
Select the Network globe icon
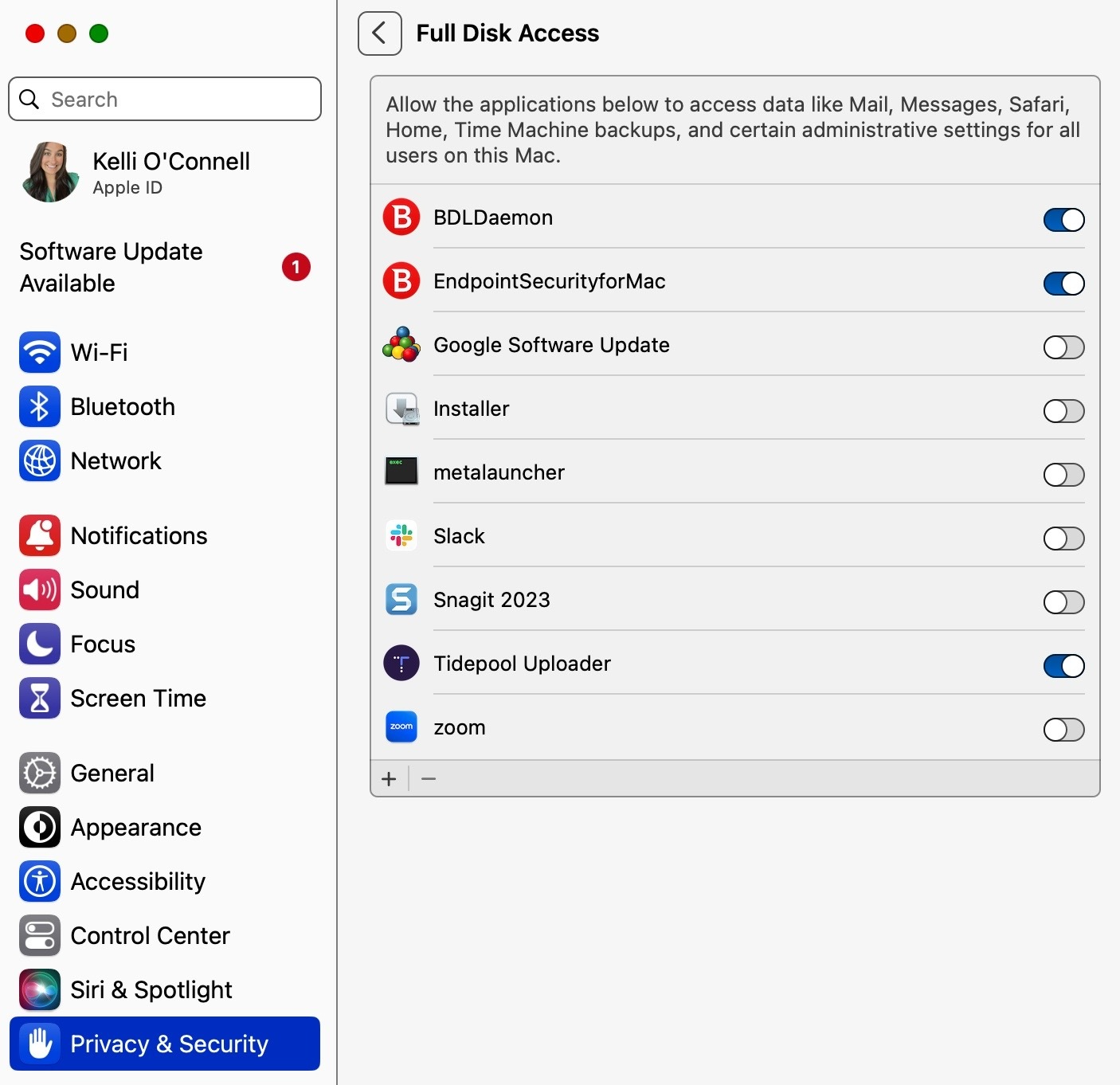click(40, 460)
